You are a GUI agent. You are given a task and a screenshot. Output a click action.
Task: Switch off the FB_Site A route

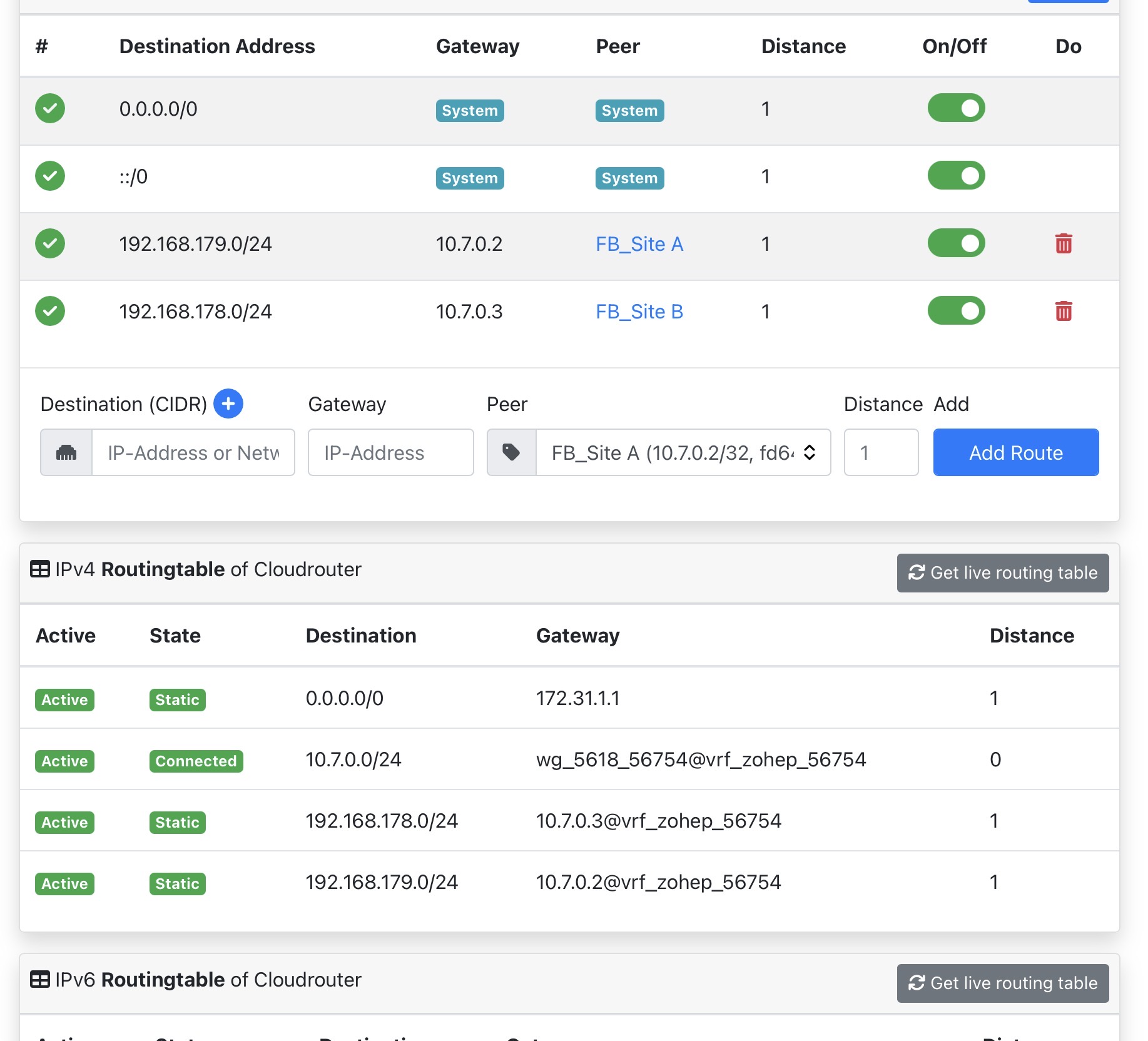tap(955, 244)
